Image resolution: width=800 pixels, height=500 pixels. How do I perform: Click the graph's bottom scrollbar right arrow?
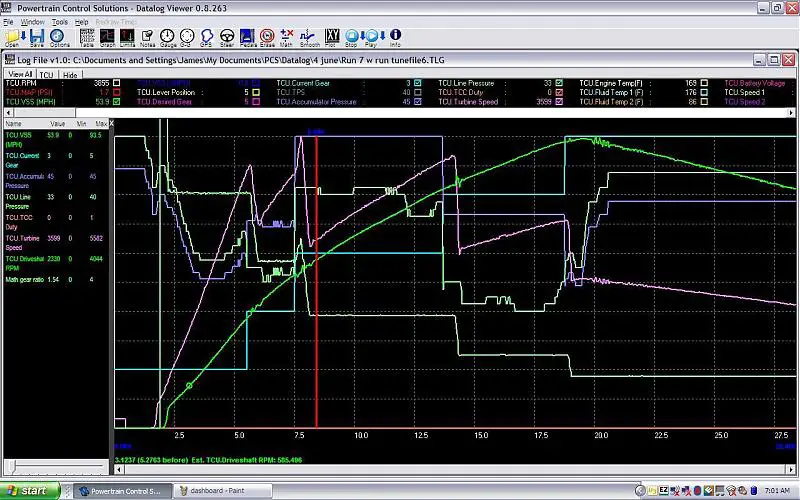(791, 469)
